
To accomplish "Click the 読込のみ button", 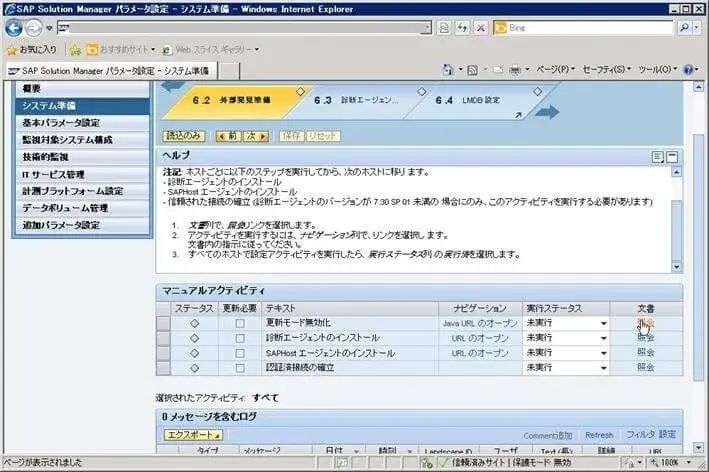I will (x=184, y=136).
